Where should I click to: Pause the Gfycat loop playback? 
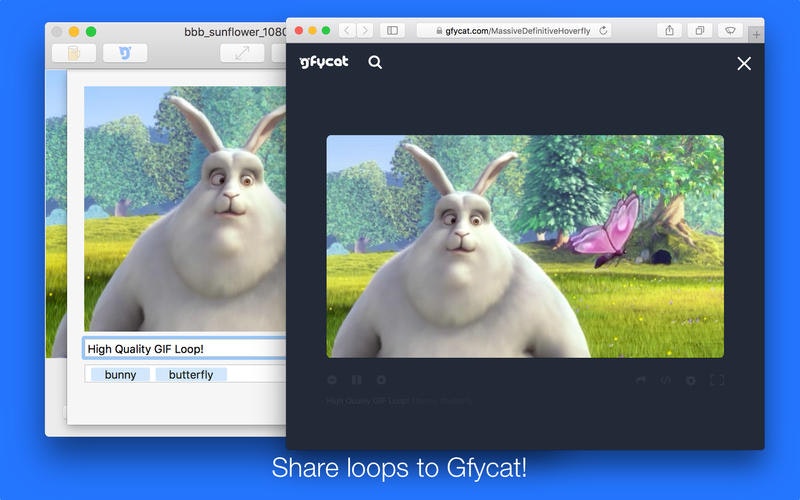coord(357,380)
